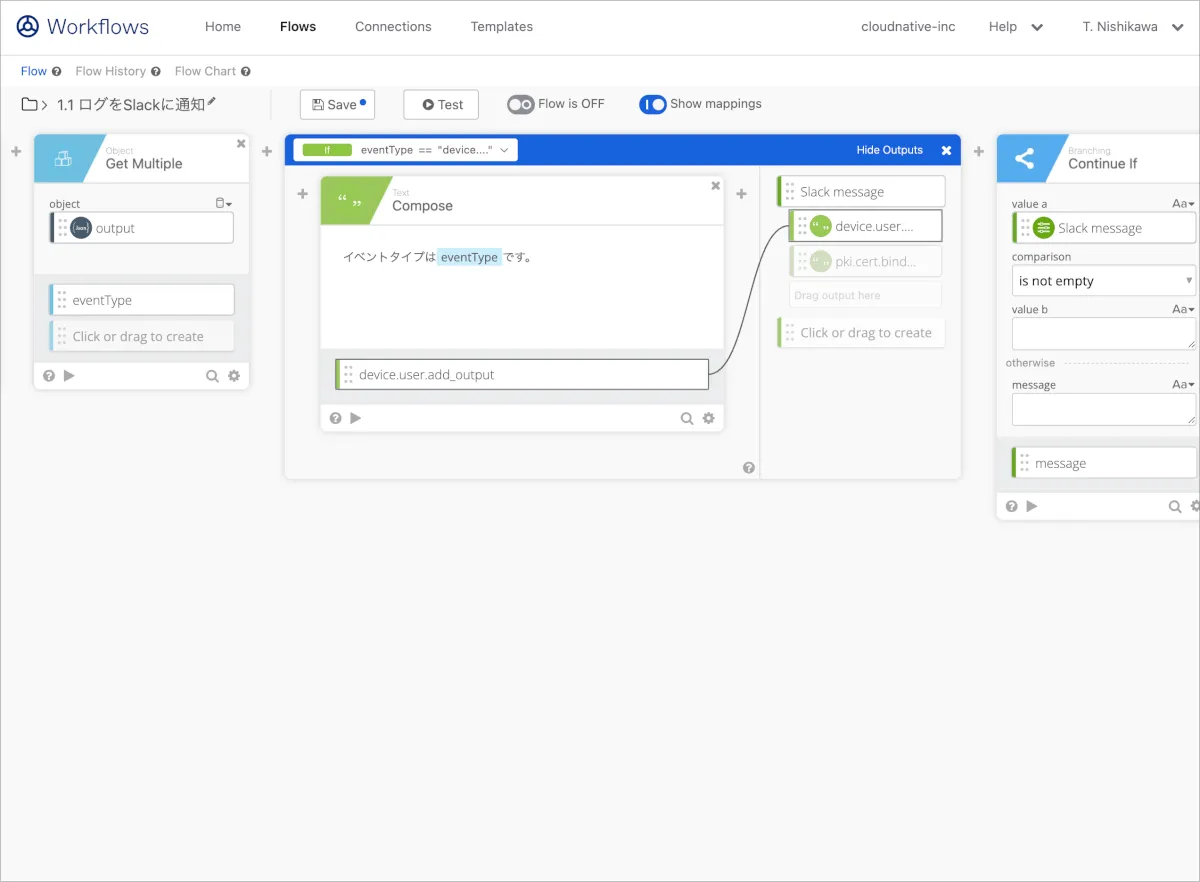Click the folder icon beside flow name
This screenshot has width=1200, height=882.
[29, 105]
